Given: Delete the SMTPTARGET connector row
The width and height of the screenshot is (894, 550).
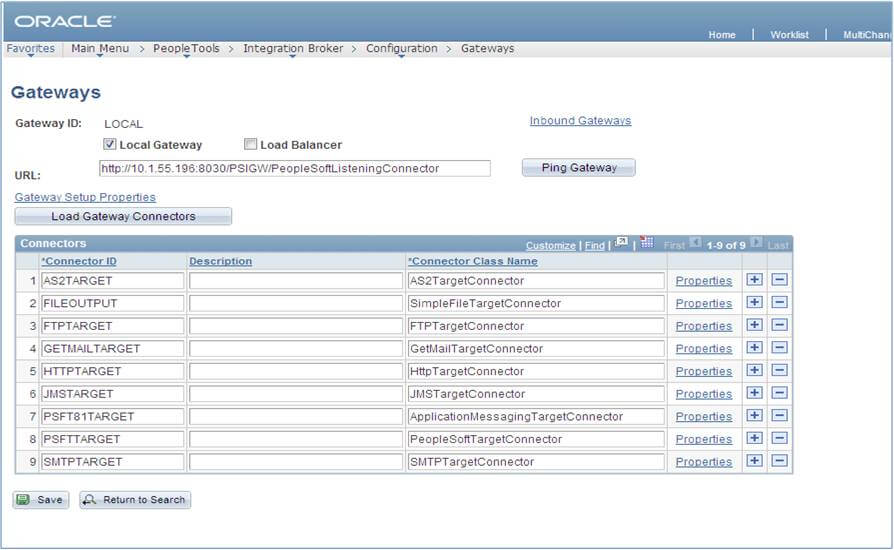Looking at the screenshot, I should click(x=779, y=461).
